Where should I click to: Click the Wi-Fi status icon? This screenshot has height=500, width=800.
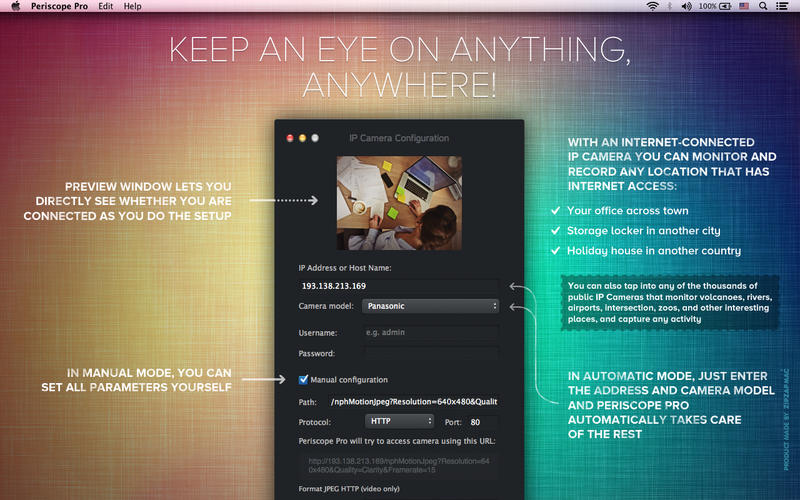[652, 6]
